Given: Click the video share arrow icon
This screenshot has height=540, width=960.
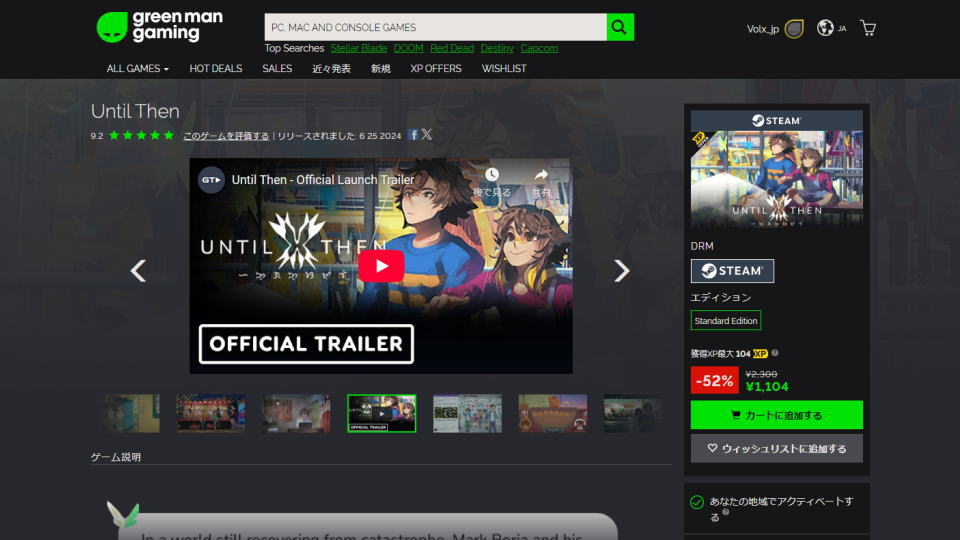Looking at the screenshot, I should pyautogui.click(x=541, y=175).
